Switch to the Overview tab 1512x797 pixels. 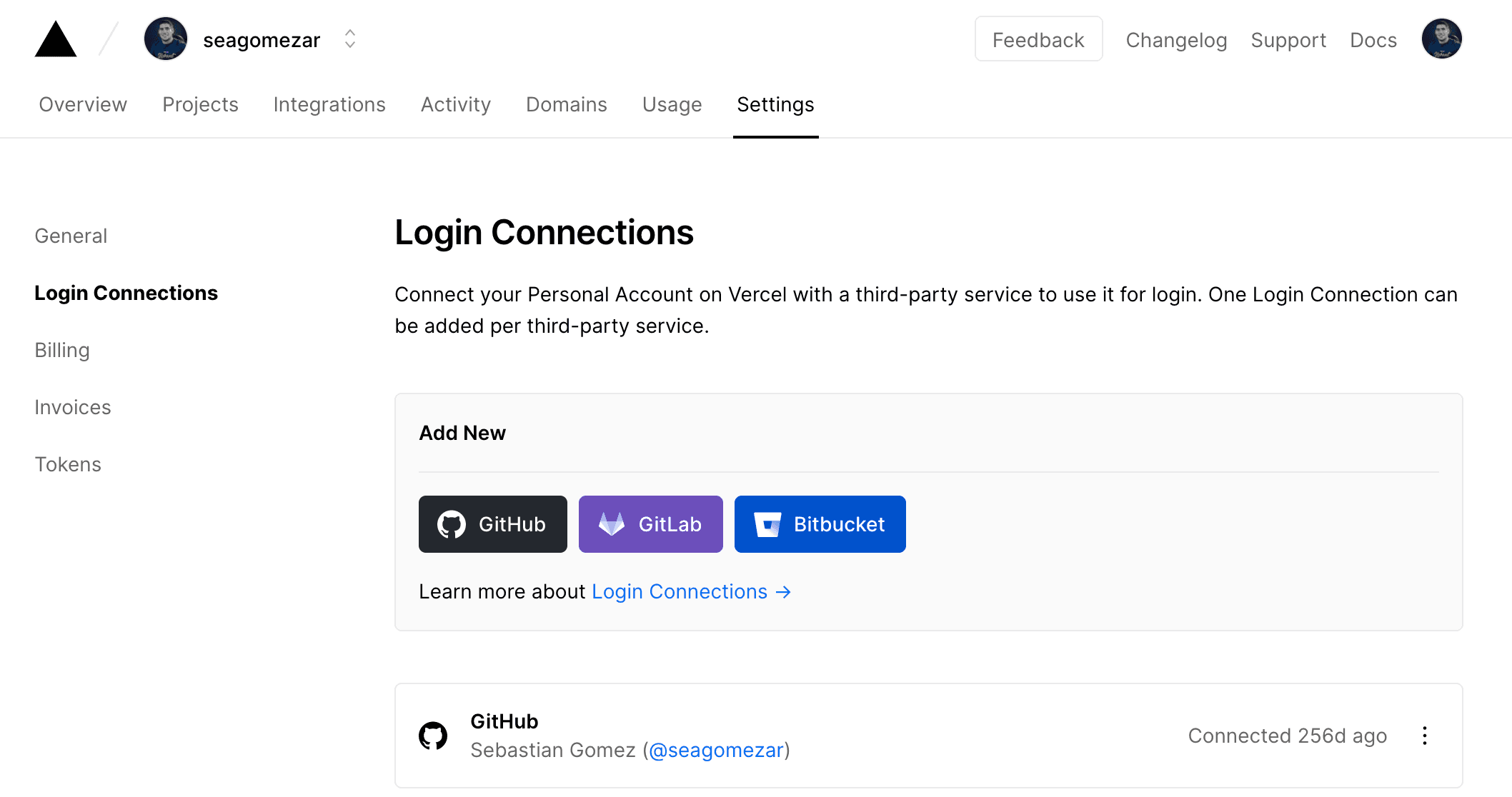(83, 104)
